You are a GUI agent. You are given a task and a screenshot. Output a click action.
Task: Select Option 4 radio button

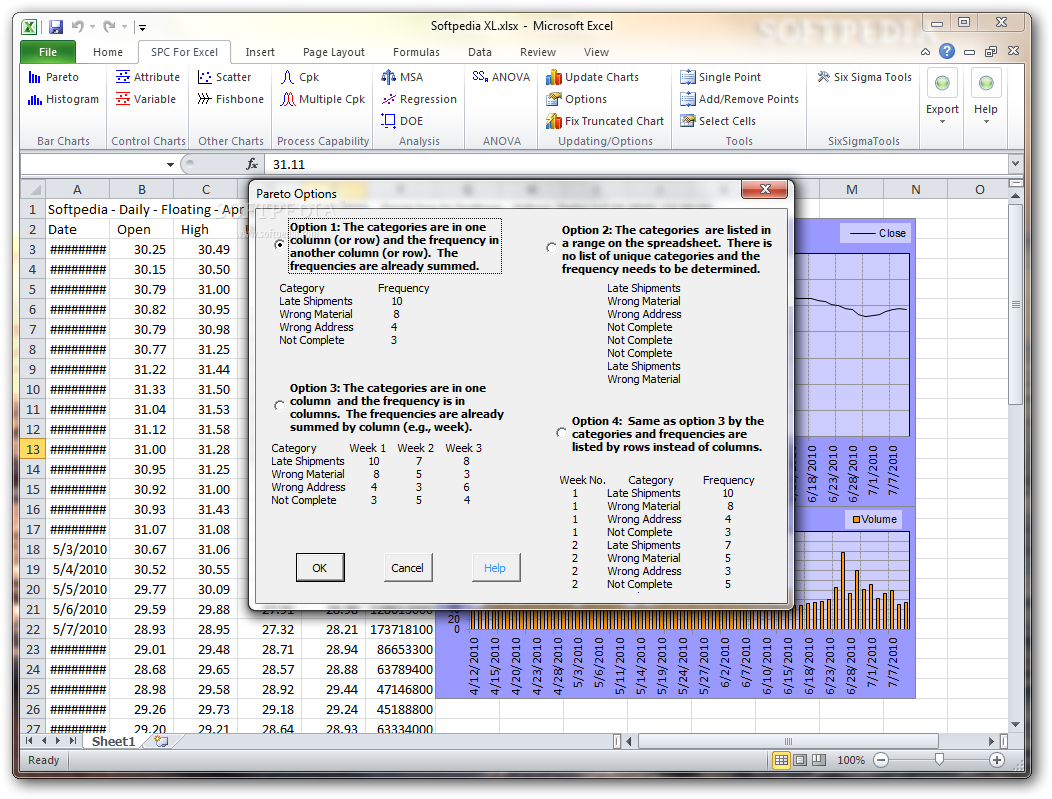pos(562,433)
